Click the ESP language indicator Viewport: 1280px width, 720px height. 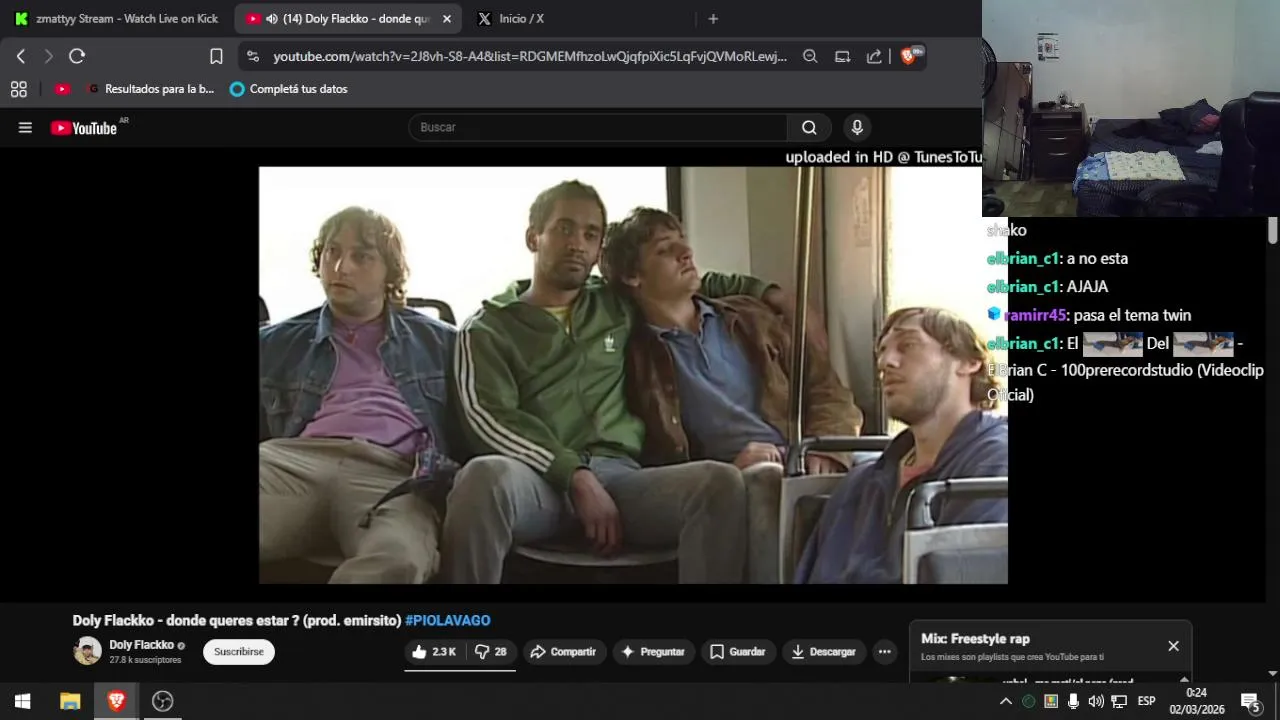(1146, 701)
